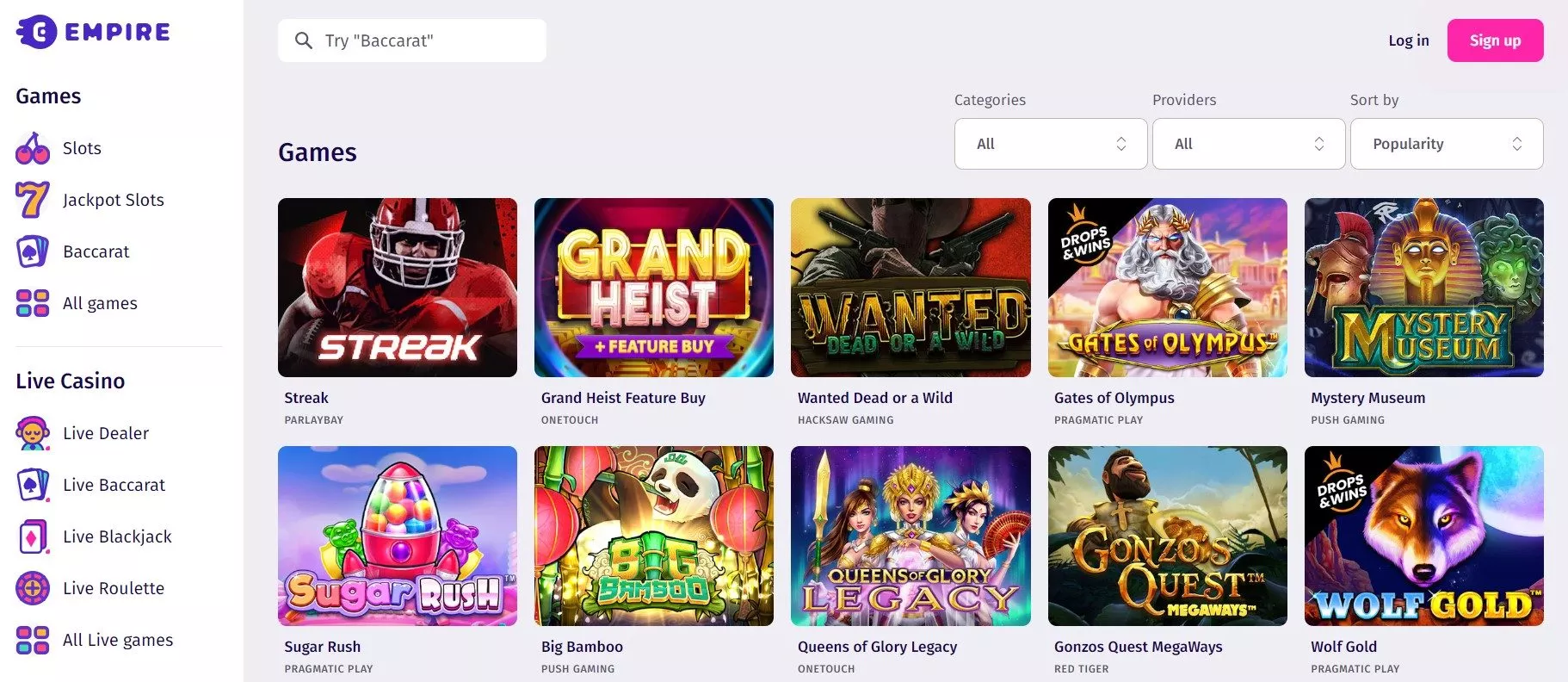Screen dimensions: 1568x682
Task: Select the Jackpot Slots seven icon
Action: coord(33,200)
